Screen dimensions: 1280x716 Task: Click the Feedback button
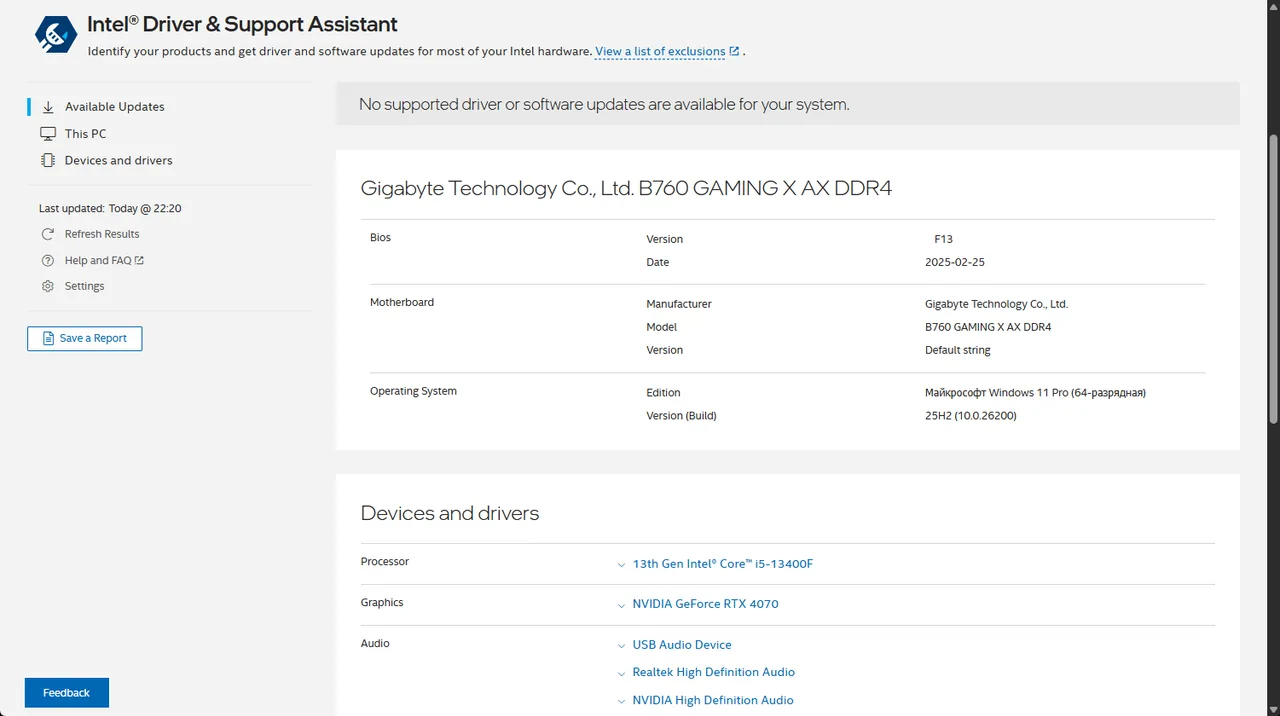click(67, 693)
